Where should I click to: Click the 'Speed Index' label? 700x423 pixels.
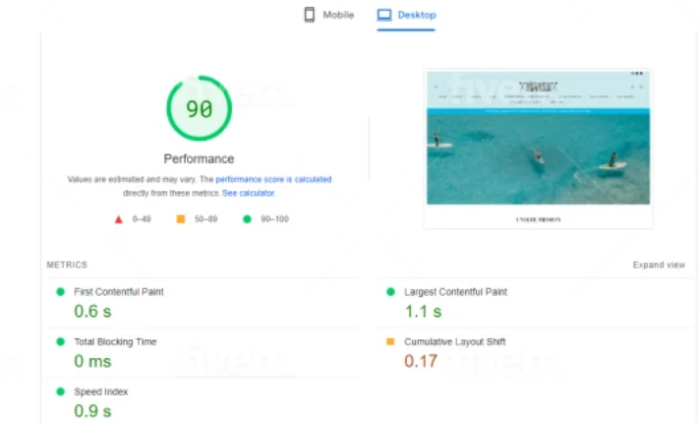click(x=101, y=392)
